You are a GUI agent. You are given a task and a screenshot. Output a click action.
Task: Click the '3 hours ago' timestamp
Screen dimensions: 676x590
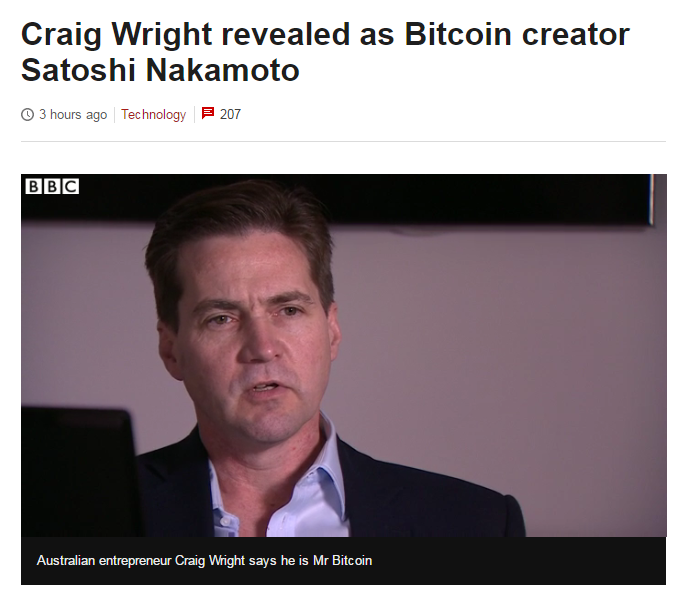click(73, 115)
